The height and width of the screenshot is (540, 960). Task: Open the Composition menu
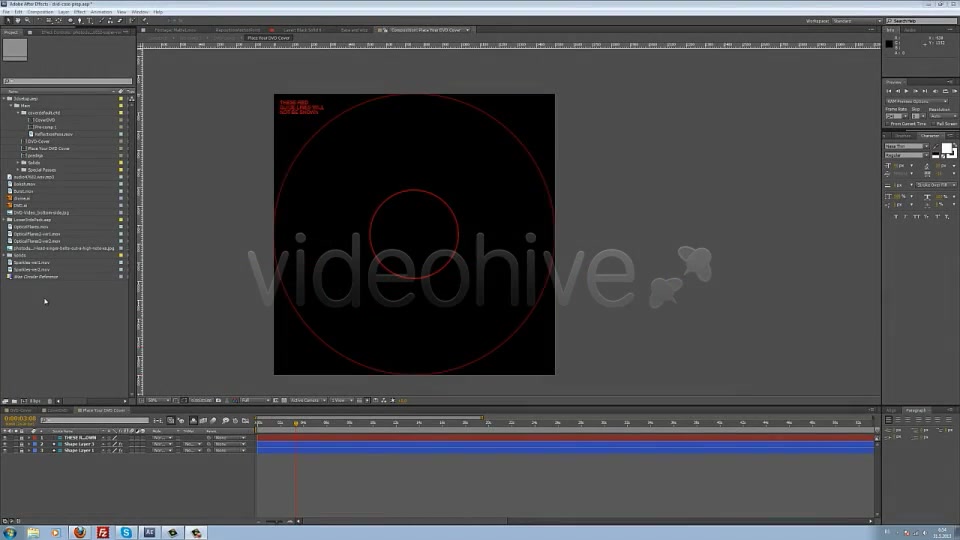tap(40, 12)
